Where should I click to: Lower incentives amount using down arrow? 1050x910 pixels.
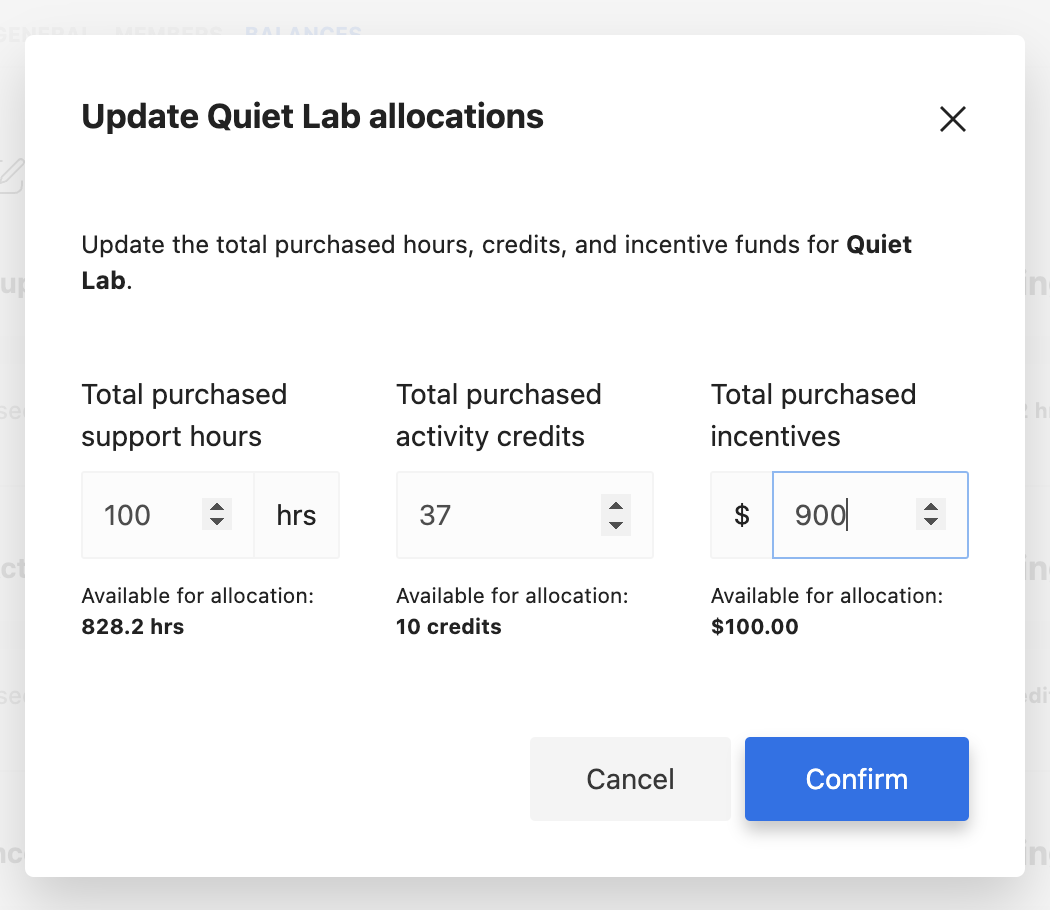click(x=931, y=522)
